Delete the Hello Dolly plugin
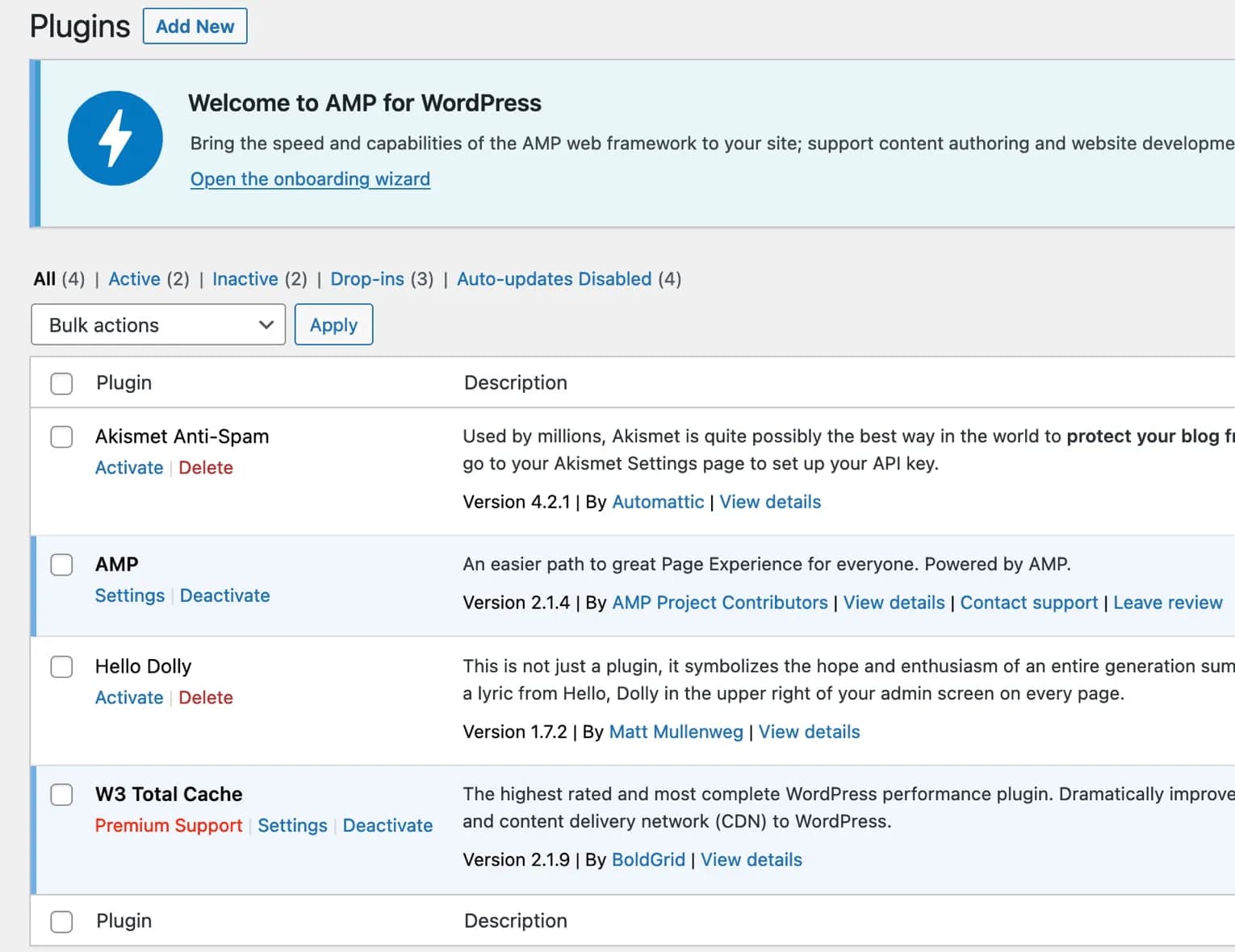 [206, 698]
